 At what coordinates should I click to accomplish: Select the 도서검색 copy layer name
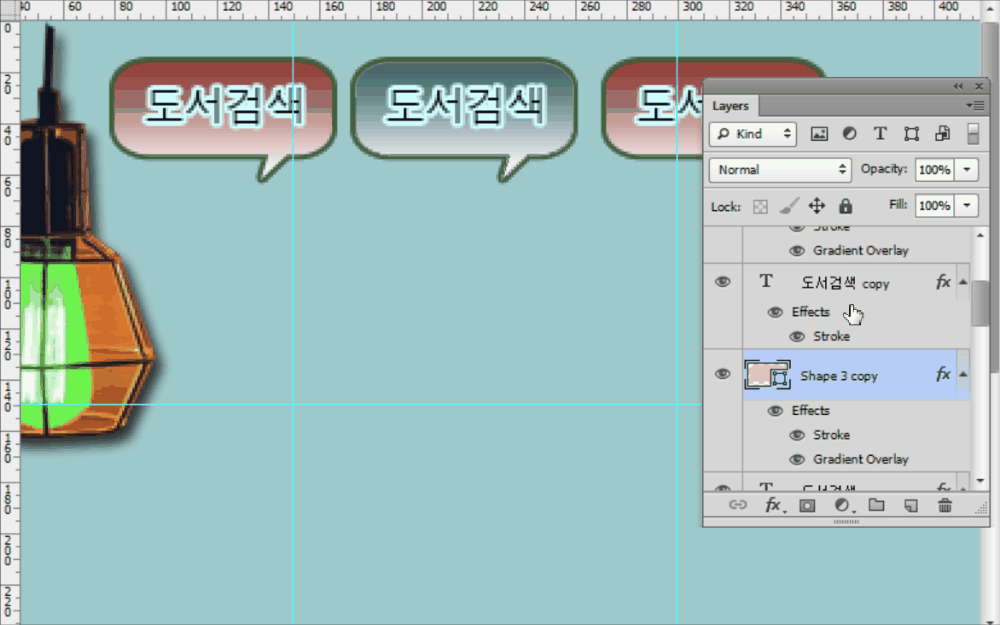coord(845,283)
